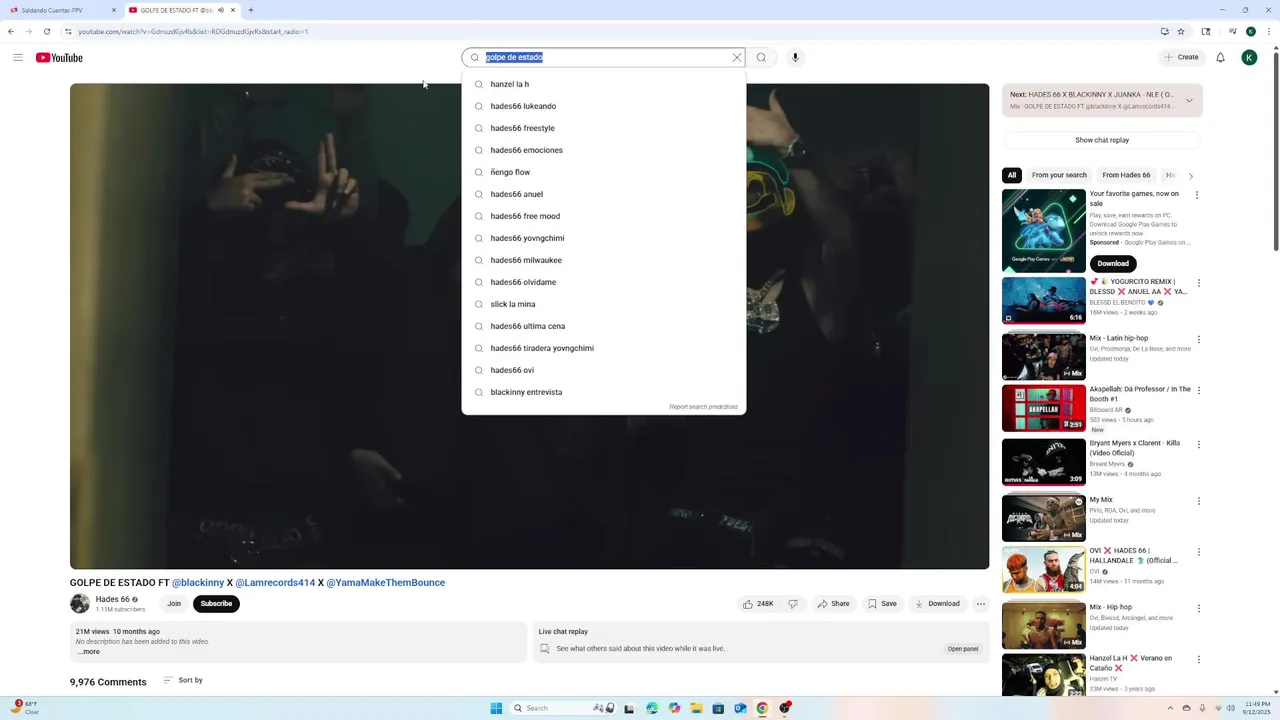This screenshot has height=720, width=1280.
Task: Bookmark this page with the star
Action: pos(1181,31)
